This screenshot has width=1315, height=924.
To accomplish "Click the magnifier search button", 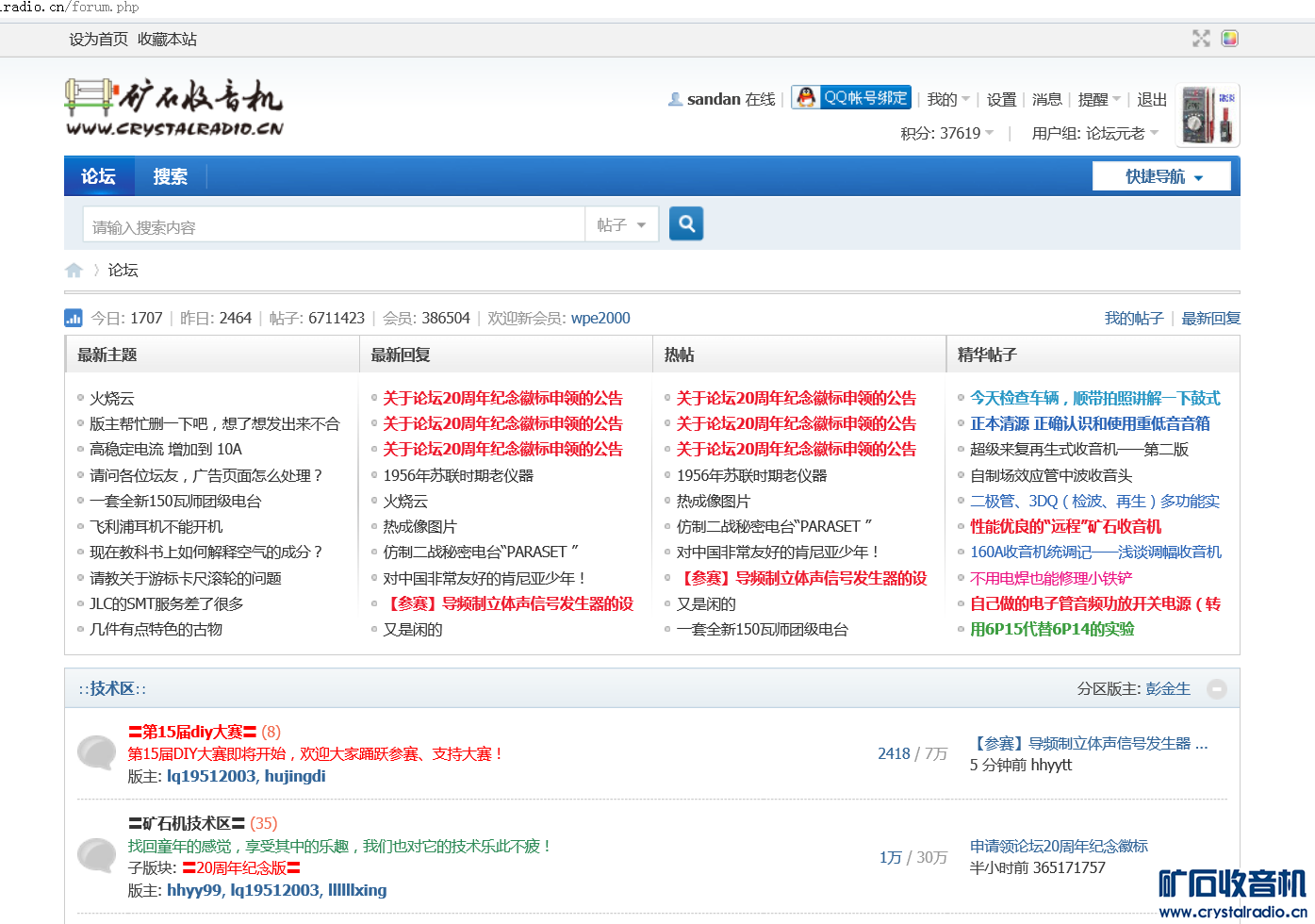I will [x=686, y=223].
